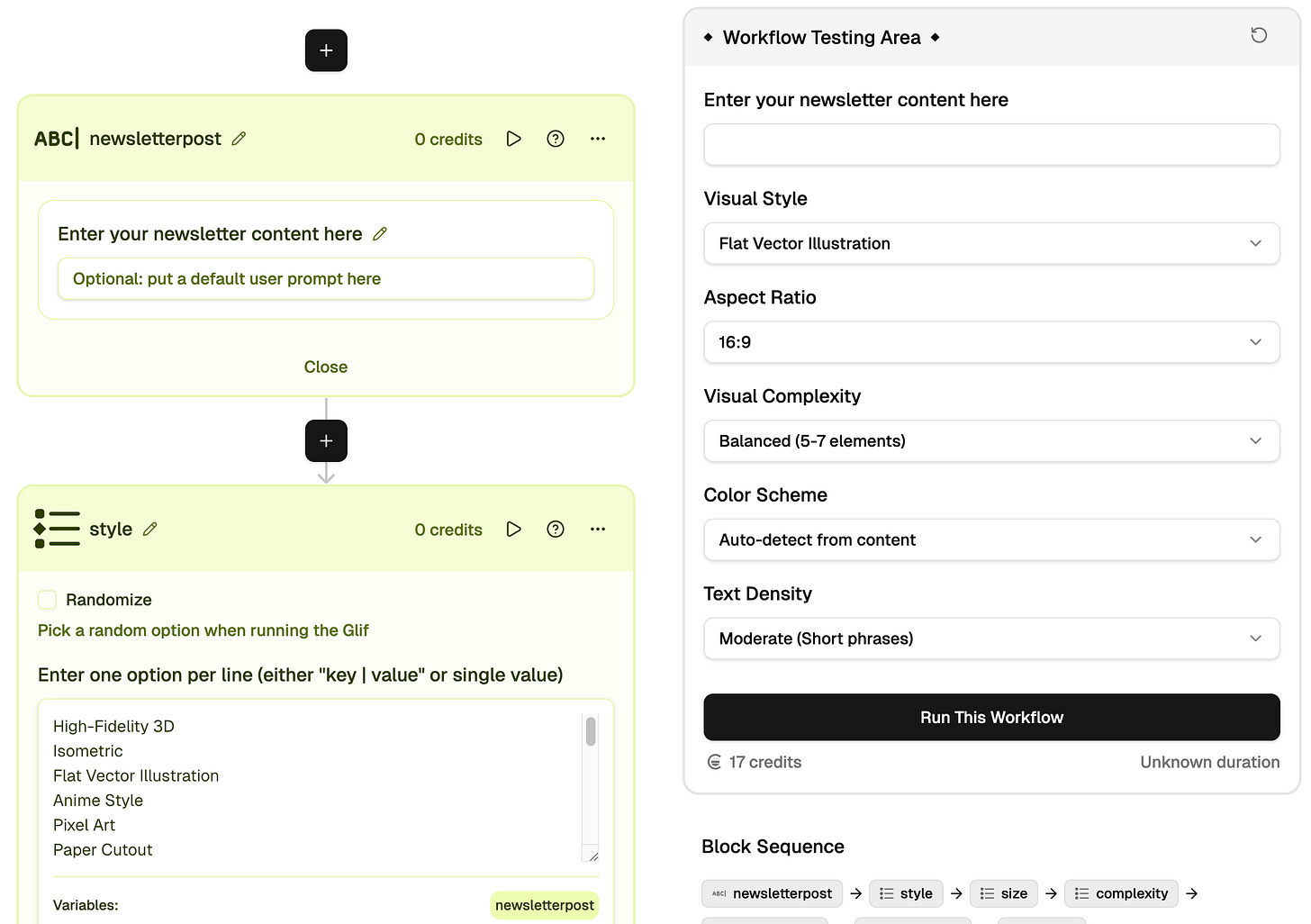Screen dimensions: 1311x924
Task: Click the pencil to rename the newsletterpost block
Action: 239,138
